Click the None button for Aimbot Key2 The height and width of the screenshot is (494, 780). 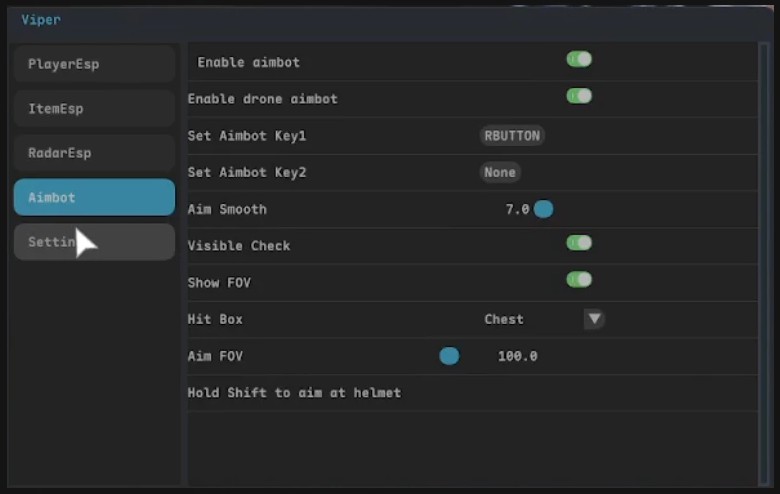coord(500,172)
